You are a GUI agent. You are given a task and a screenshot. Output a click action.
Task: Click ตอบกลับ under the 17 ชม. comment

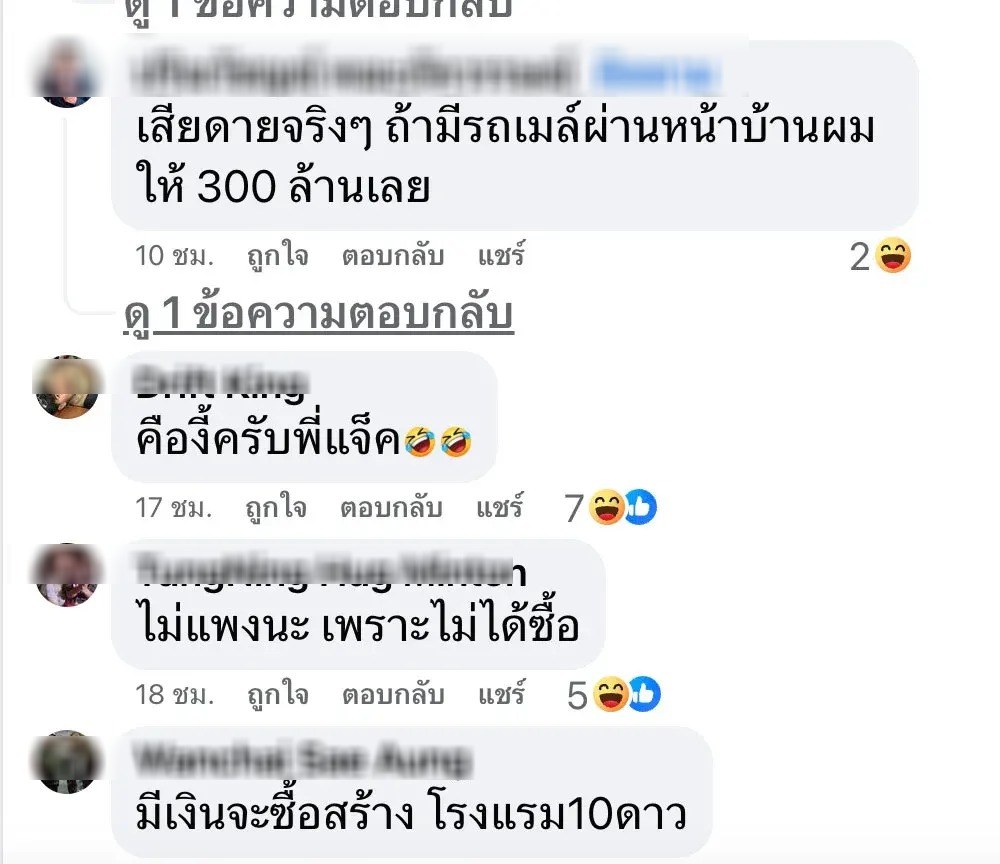391,508
